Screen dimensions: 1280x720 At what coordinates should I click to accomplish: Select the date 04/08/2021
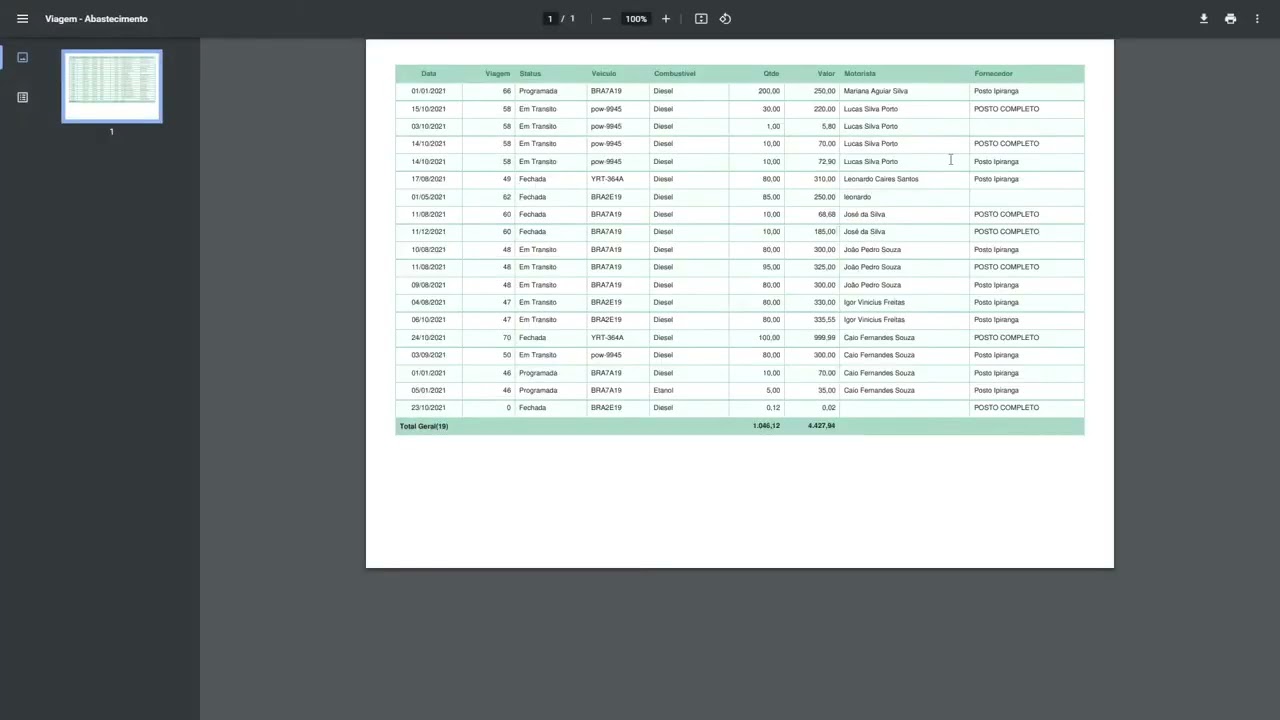click(429, 302)
